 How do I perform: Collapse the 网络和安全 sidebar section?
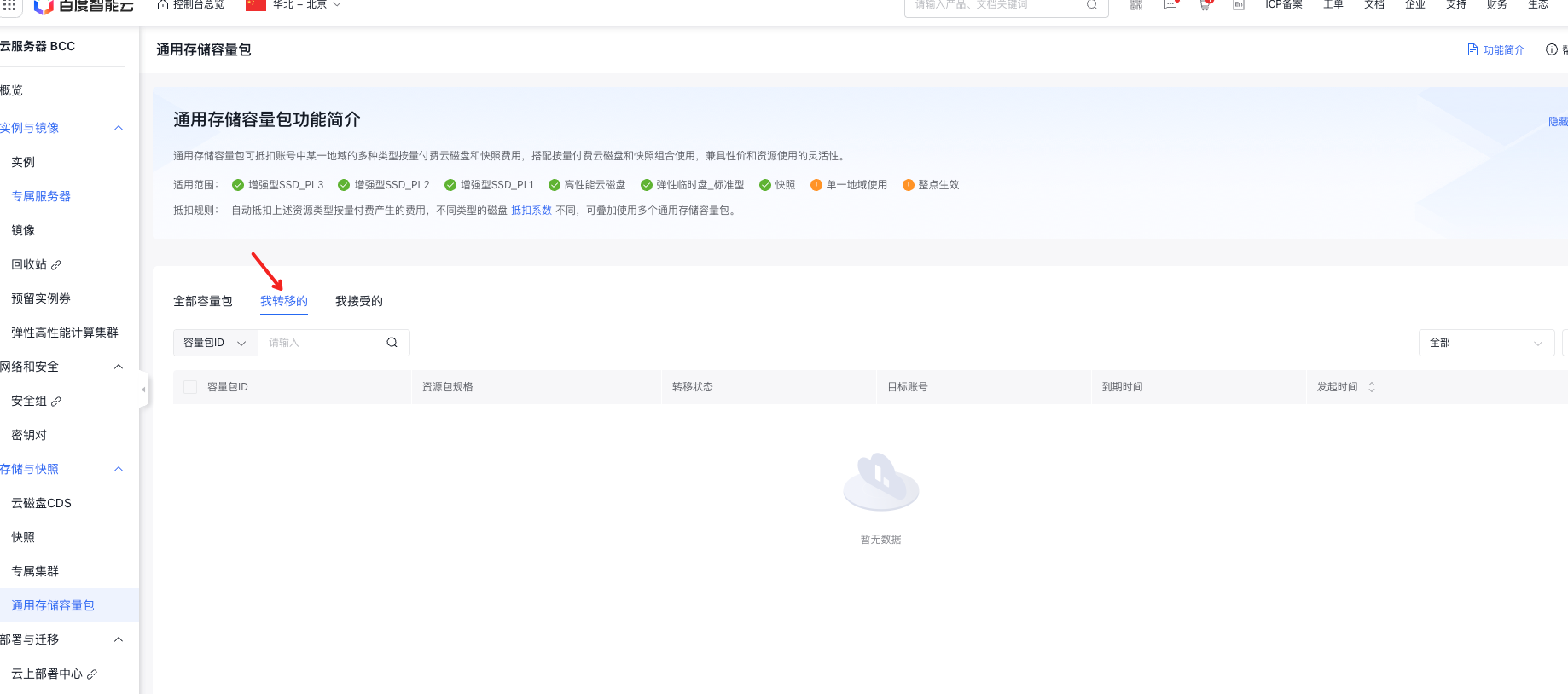[x=119, y=367]
